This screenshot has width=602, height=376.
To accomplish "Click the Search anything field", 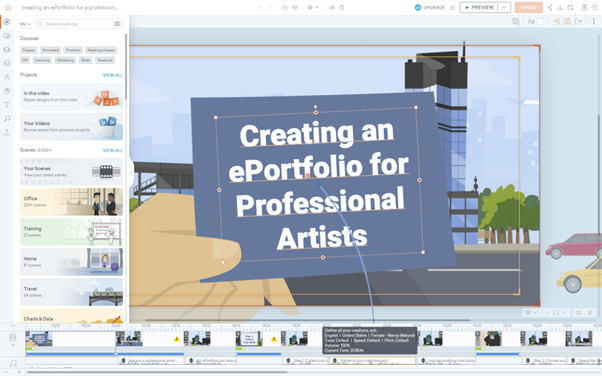I will [79, 24].
